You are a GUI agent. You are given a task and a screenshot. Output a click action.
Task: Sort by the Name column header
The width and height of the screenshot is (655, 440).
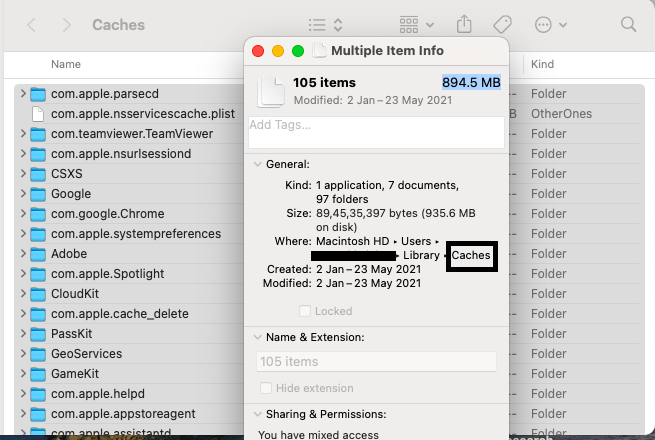point(66,64)
